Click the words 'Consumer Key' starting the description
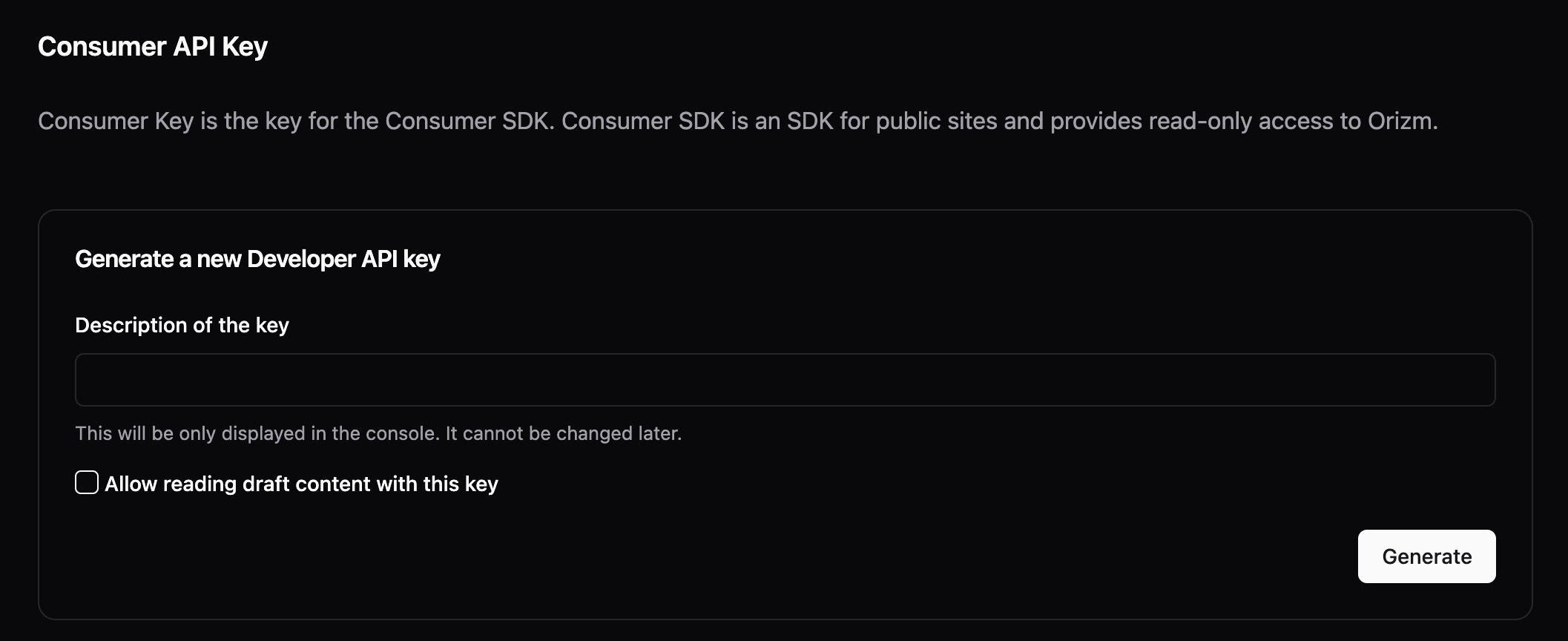This screenshot has width=1568, height=641. pyautogui.click(x=115, y=121)
